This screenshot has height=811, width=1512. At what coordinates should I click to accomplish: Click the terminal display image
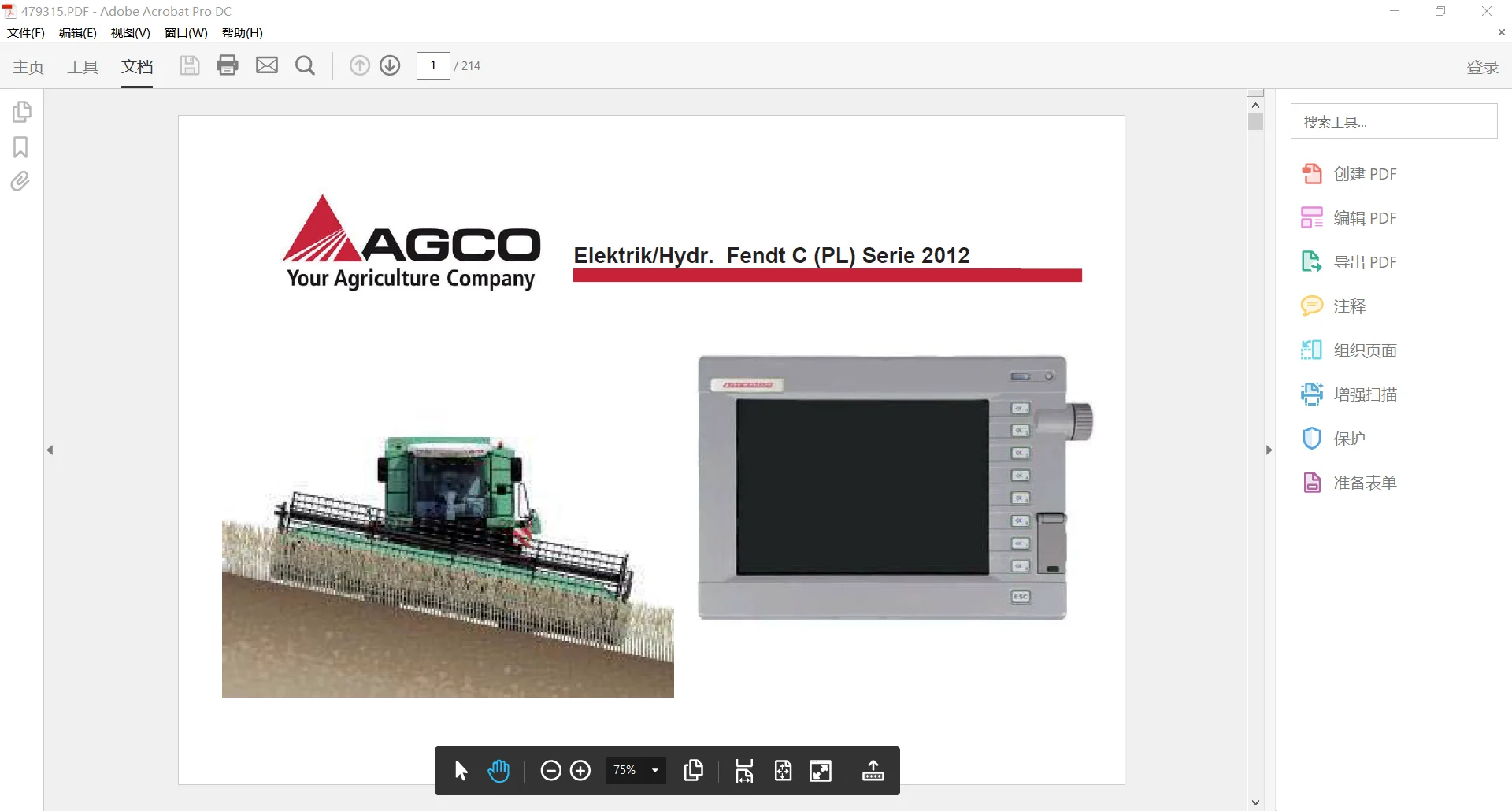(x=896, y=487)
